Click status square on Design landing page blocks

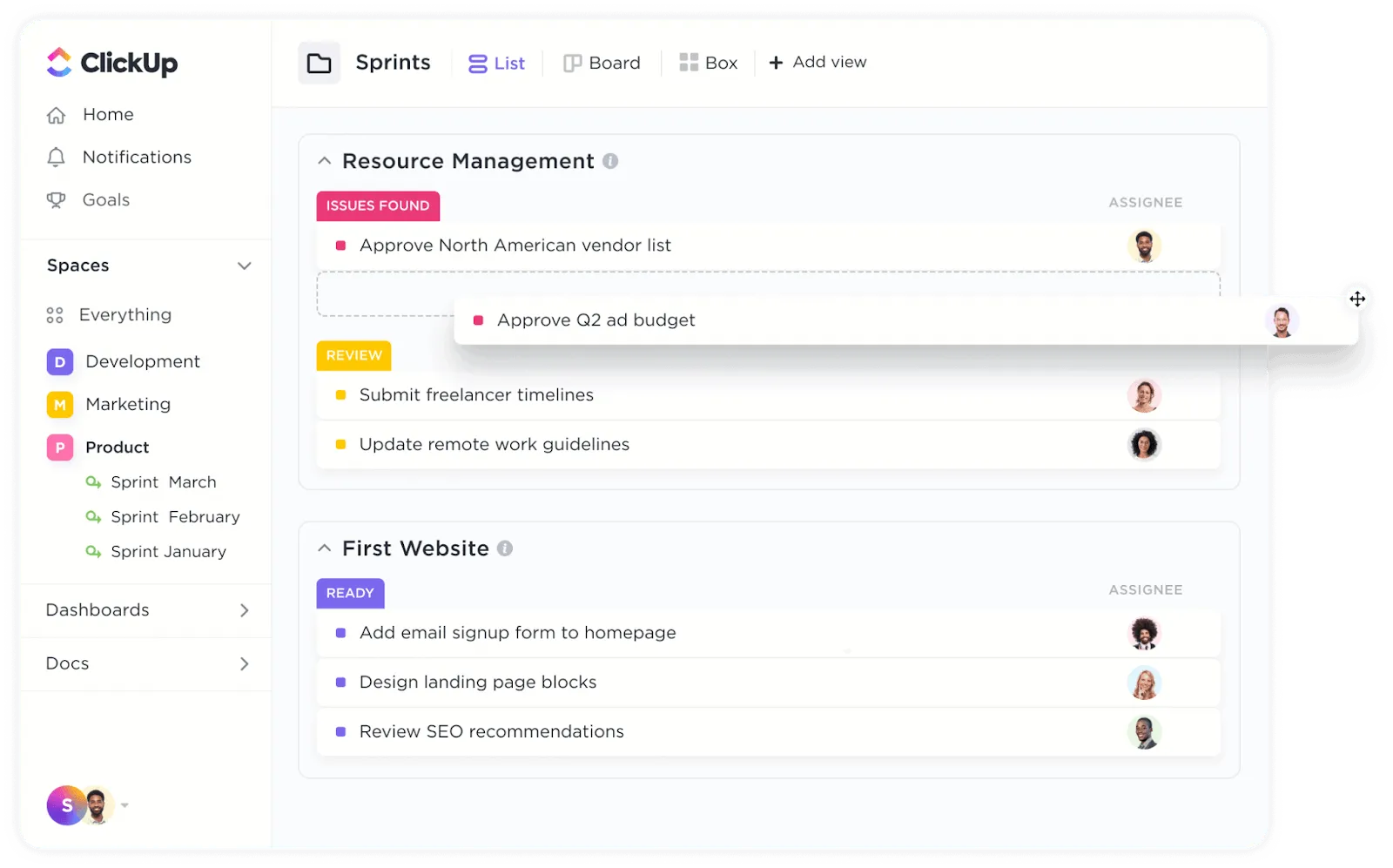pyautogui.click(x=341, y=683)
